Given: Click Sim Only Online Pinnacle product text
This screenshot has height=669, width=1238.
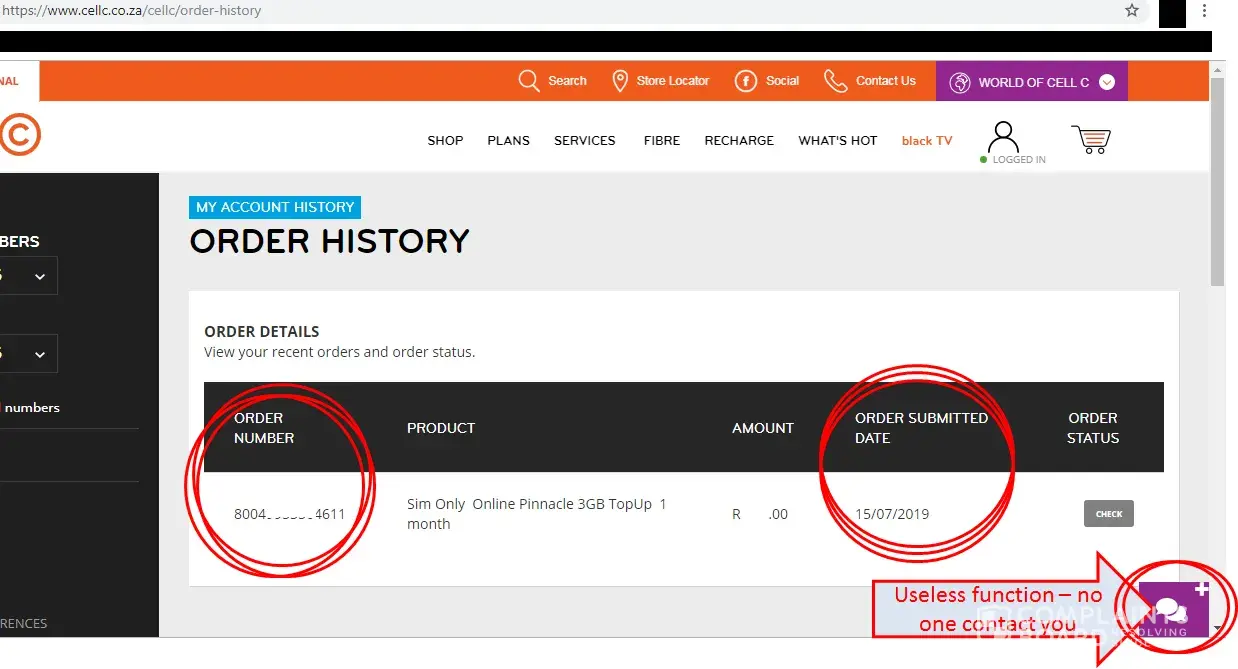Looking at the screenshot, I should (536, 514).
